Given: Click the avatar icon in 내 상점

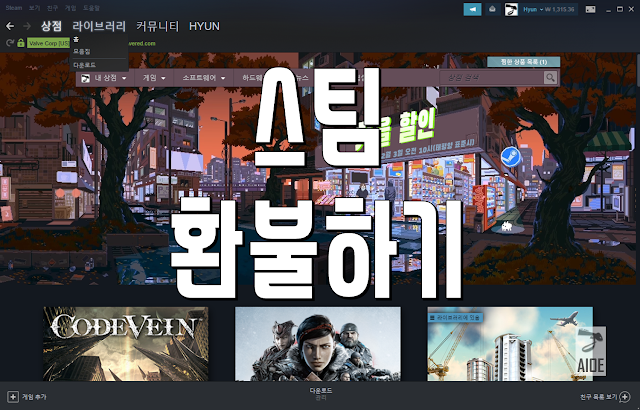Looking at the screenshot, I should (85, 78).
